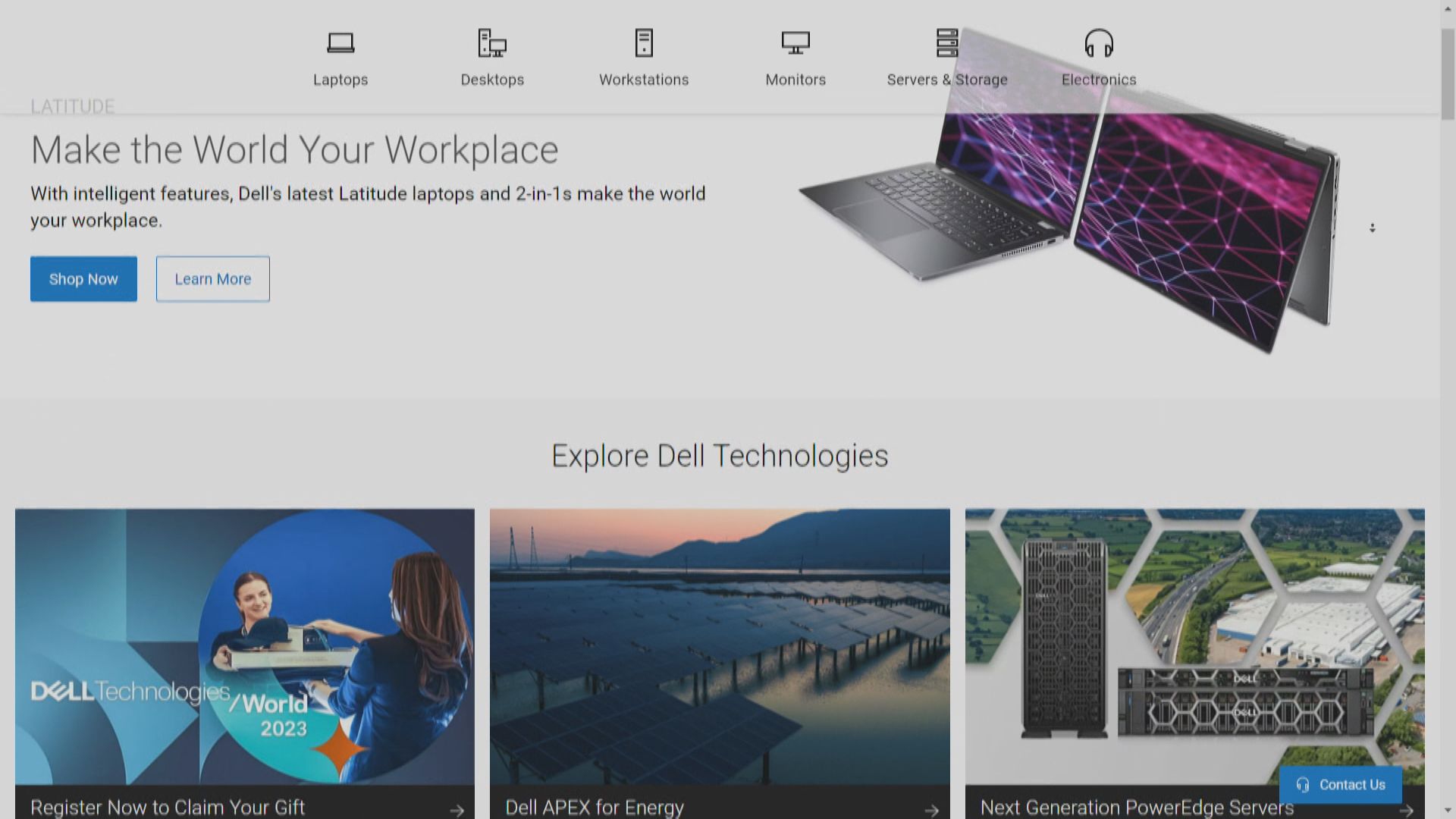Open the Servers & Storage icon
The width and height of the screenshot is (1456, 819).
pos(947,43)
